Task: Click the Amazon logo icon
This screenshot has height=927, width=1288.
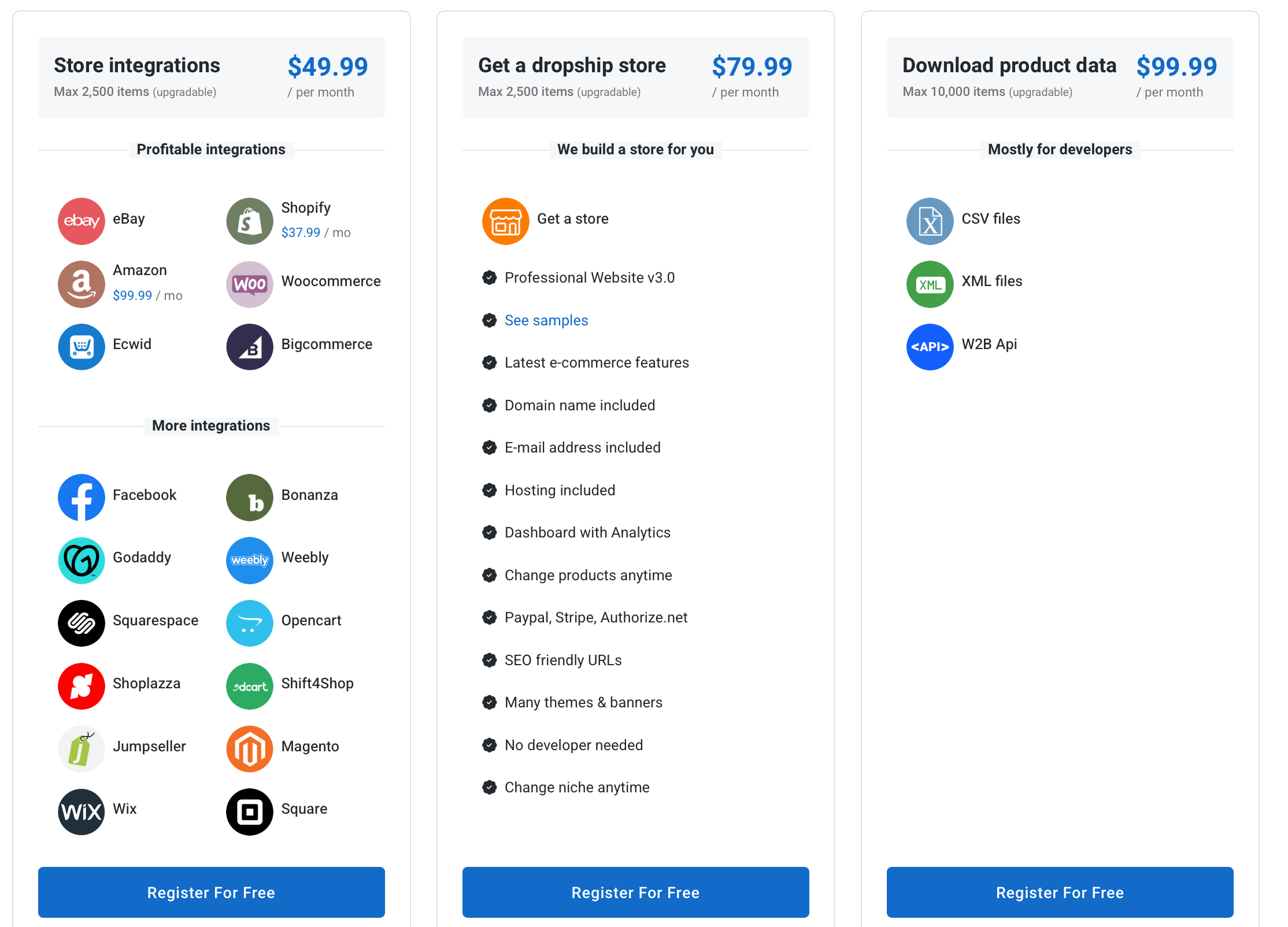Action: click(x=82, y=284)
